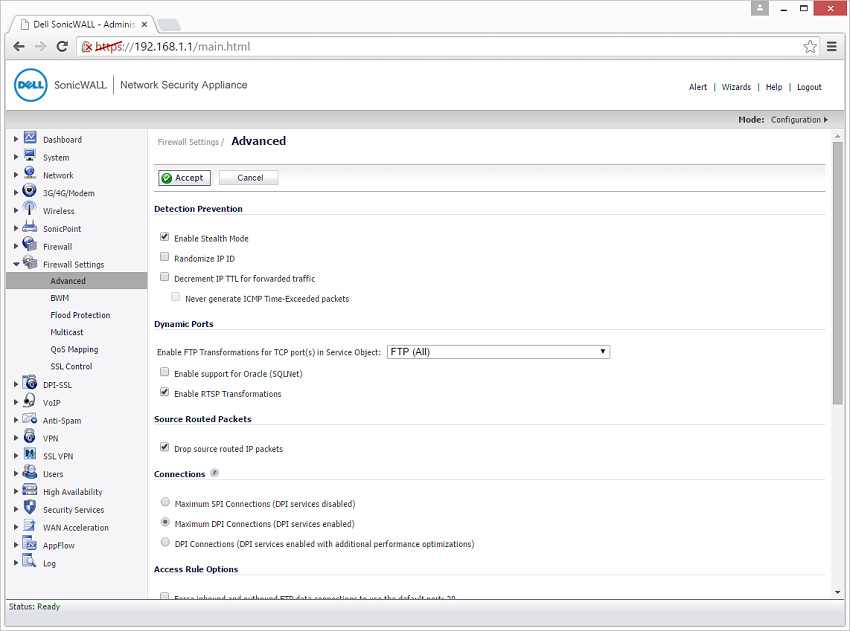Open the Alert link

pyautogui.click(x=698, y=87)
